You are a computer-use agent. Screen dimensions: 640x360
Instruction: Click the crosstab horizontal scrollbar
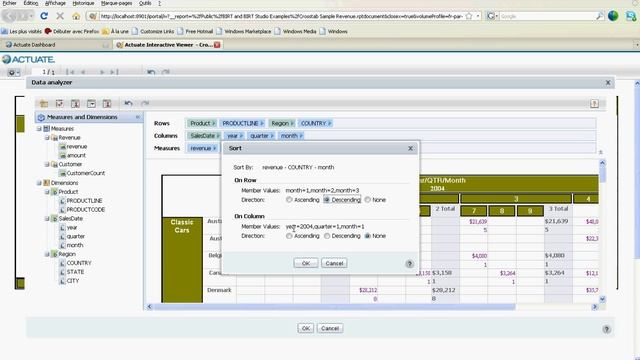pos(334,307)
